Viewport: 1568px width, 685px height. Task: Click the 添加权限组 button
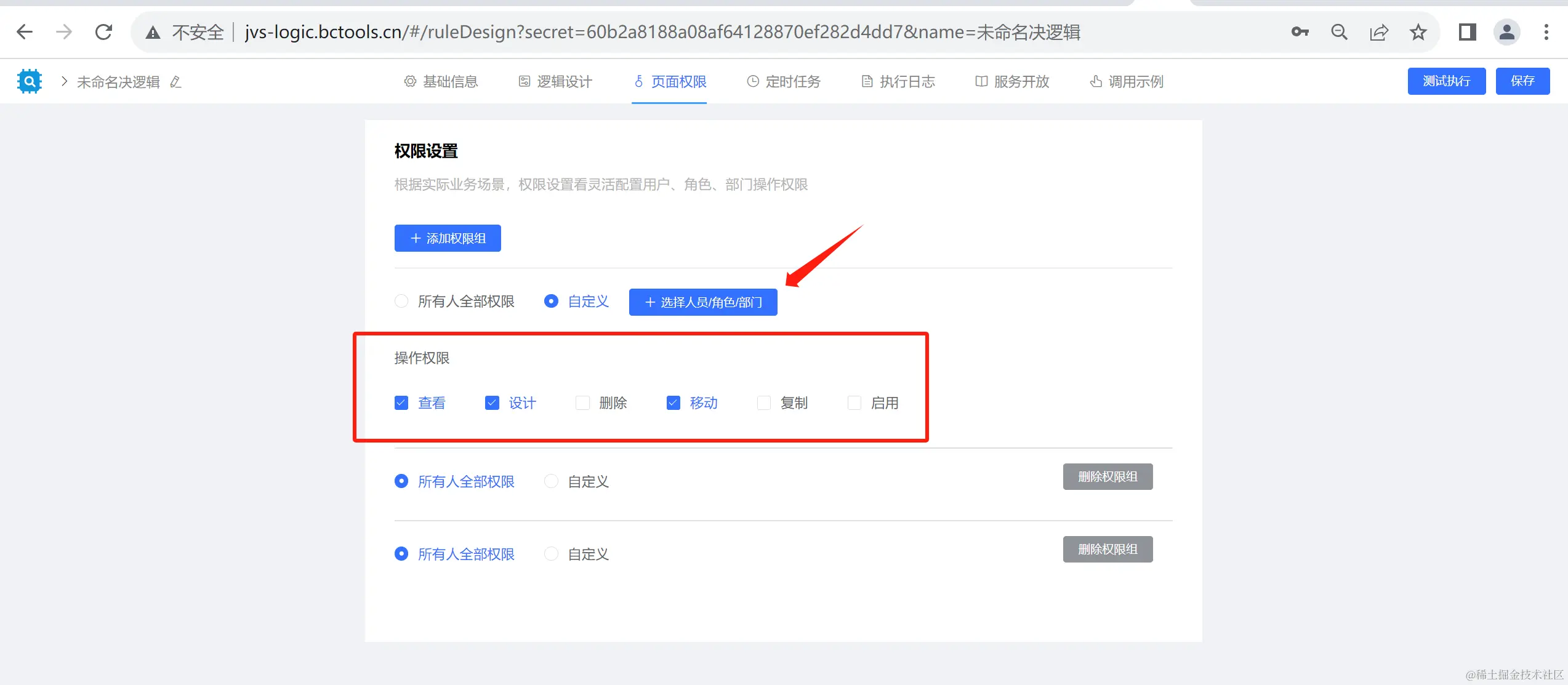[x=448, y=238]
